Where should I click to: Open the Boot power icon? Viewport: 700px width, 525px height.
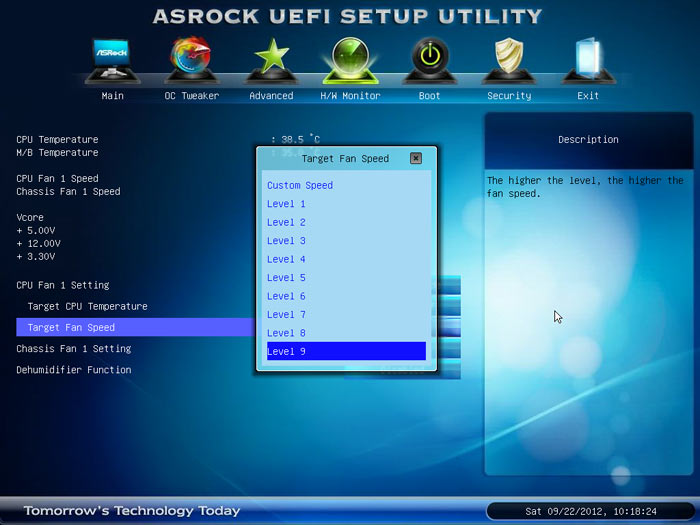429,63
